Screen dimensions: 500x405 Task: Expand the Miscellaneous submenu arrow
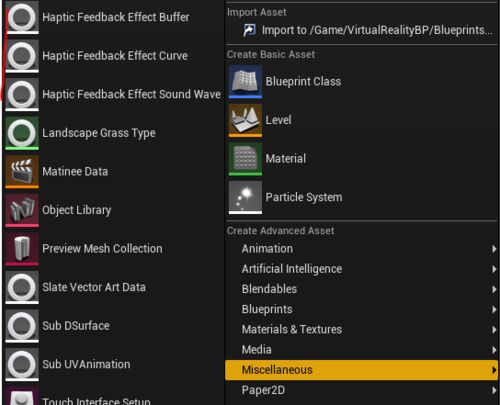(x=494, y=370)
